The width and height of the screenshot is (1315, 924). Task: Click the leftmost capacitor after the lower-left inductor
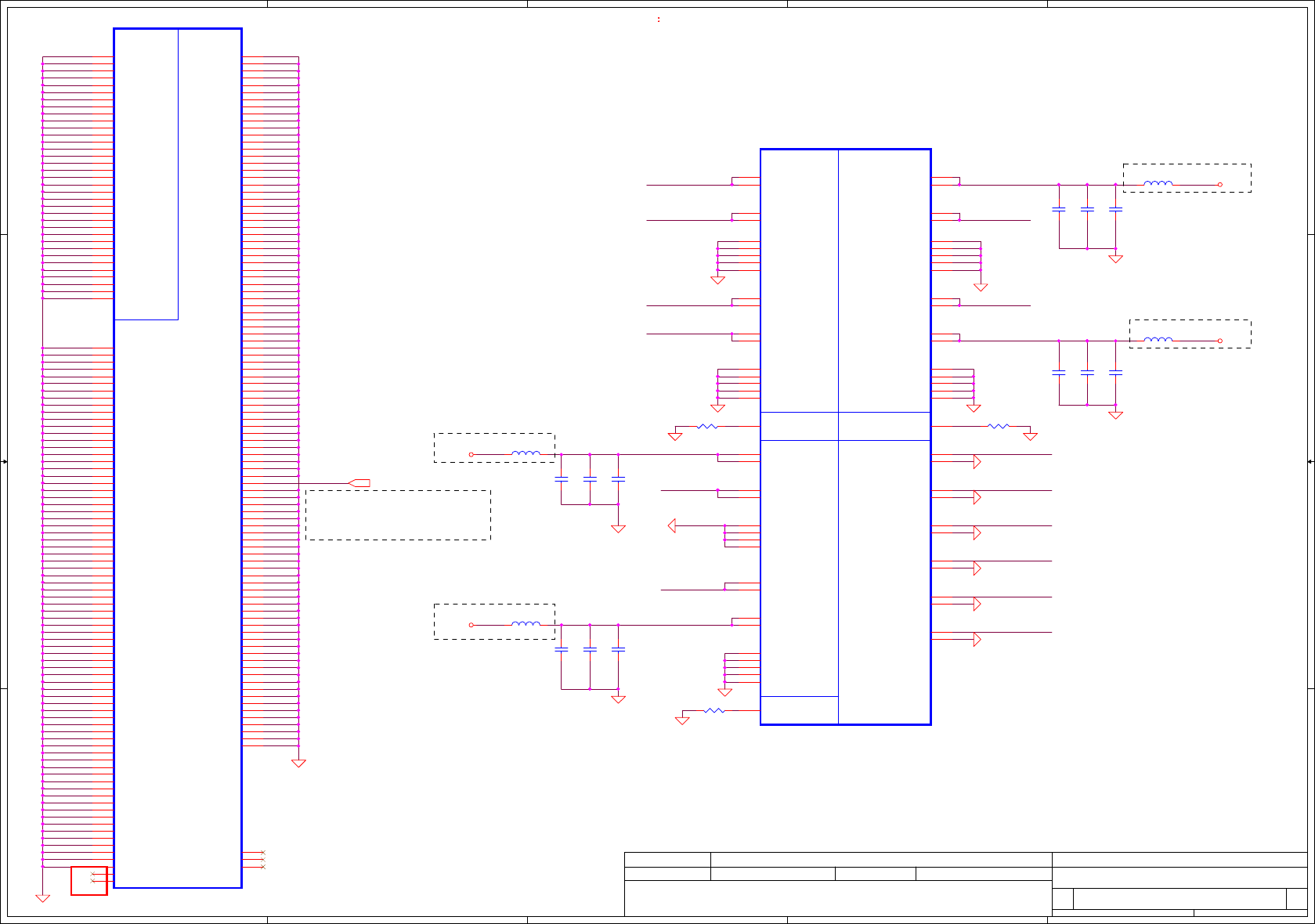[561, 649]
